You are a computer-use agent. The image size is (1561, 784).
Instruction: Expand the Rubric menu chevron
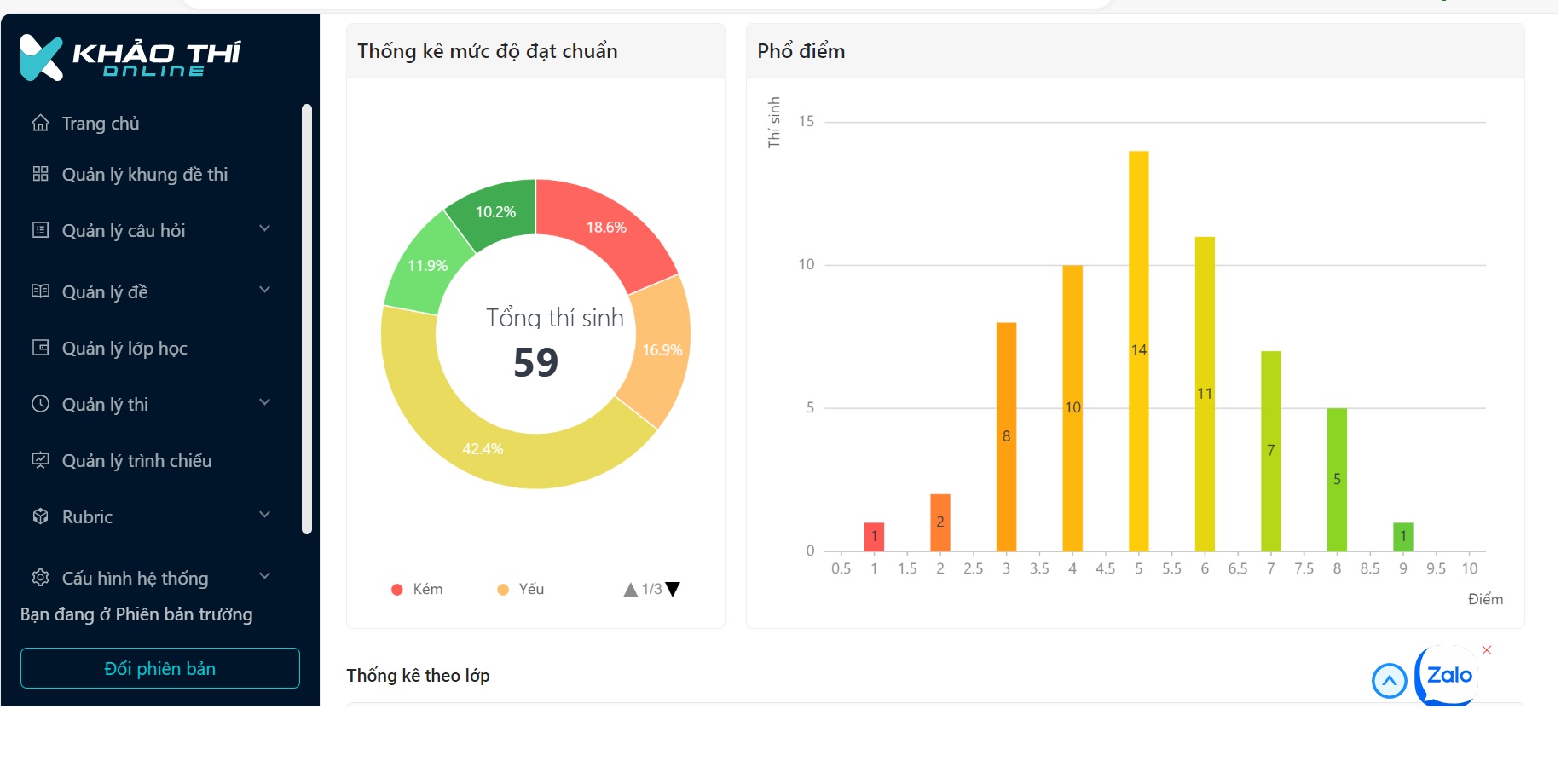click(264, 516)
